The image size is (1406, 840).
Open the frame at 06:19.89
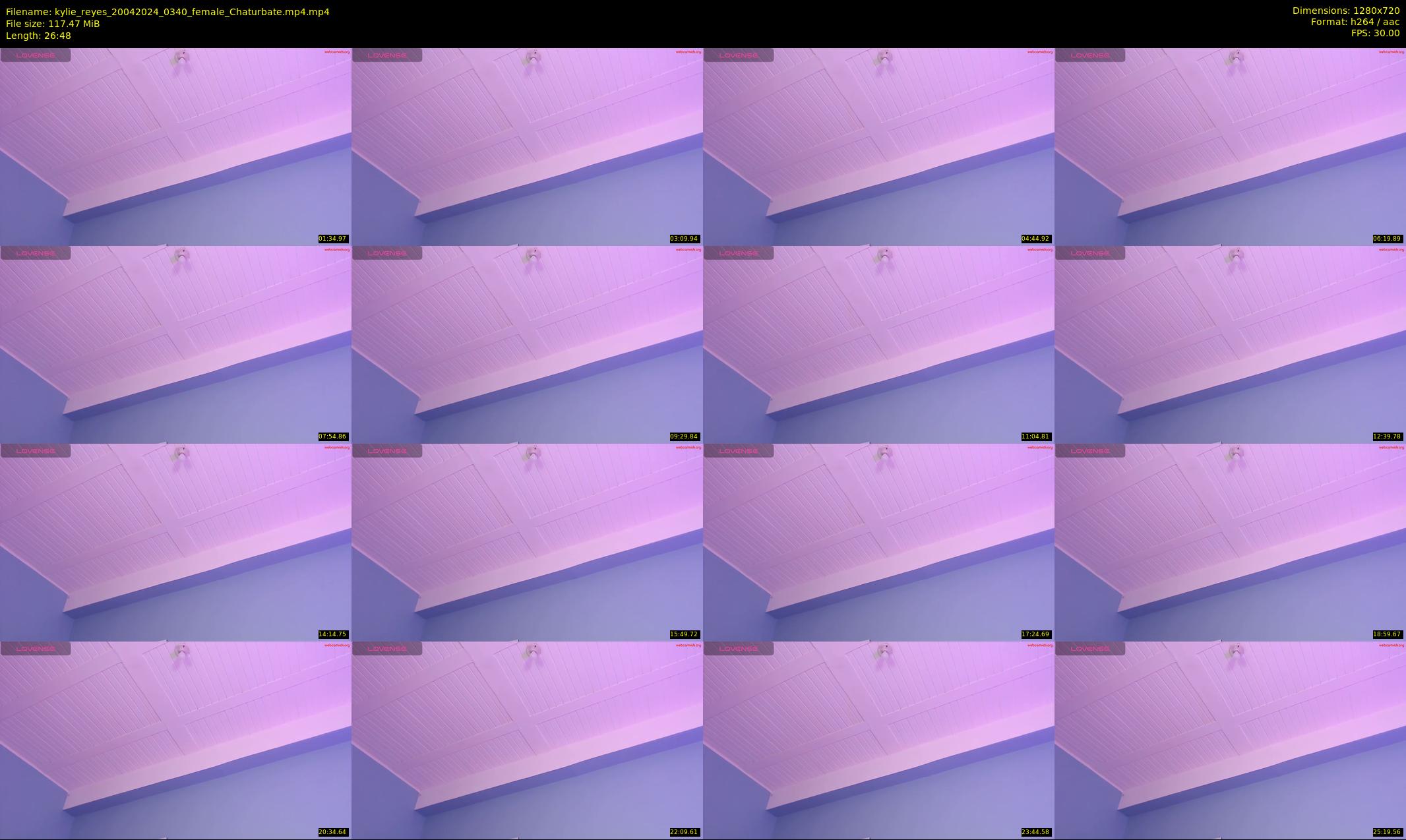pyautogui.click(x=1230, y=146)
